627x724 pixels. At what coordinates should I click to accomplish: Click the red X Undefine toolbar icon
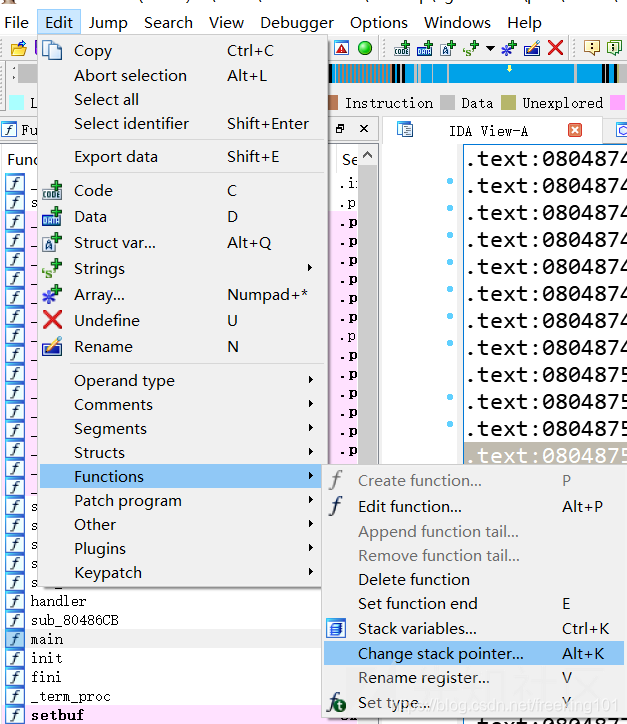(x=555, y=48)
